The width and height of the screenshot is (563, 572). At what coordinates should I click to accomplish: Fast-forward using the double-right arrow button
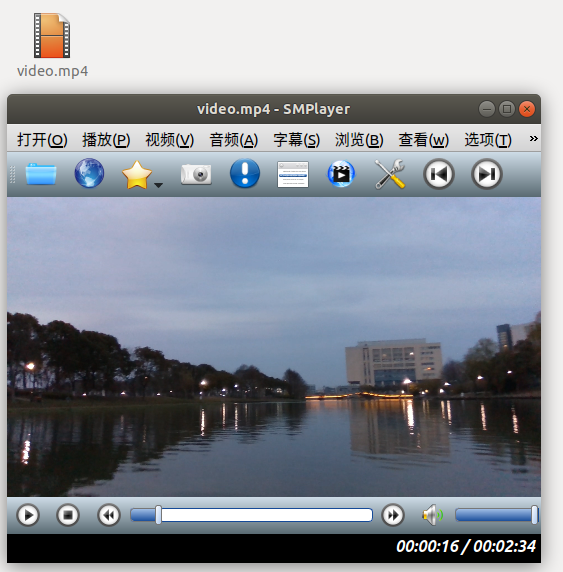point(393,515)
